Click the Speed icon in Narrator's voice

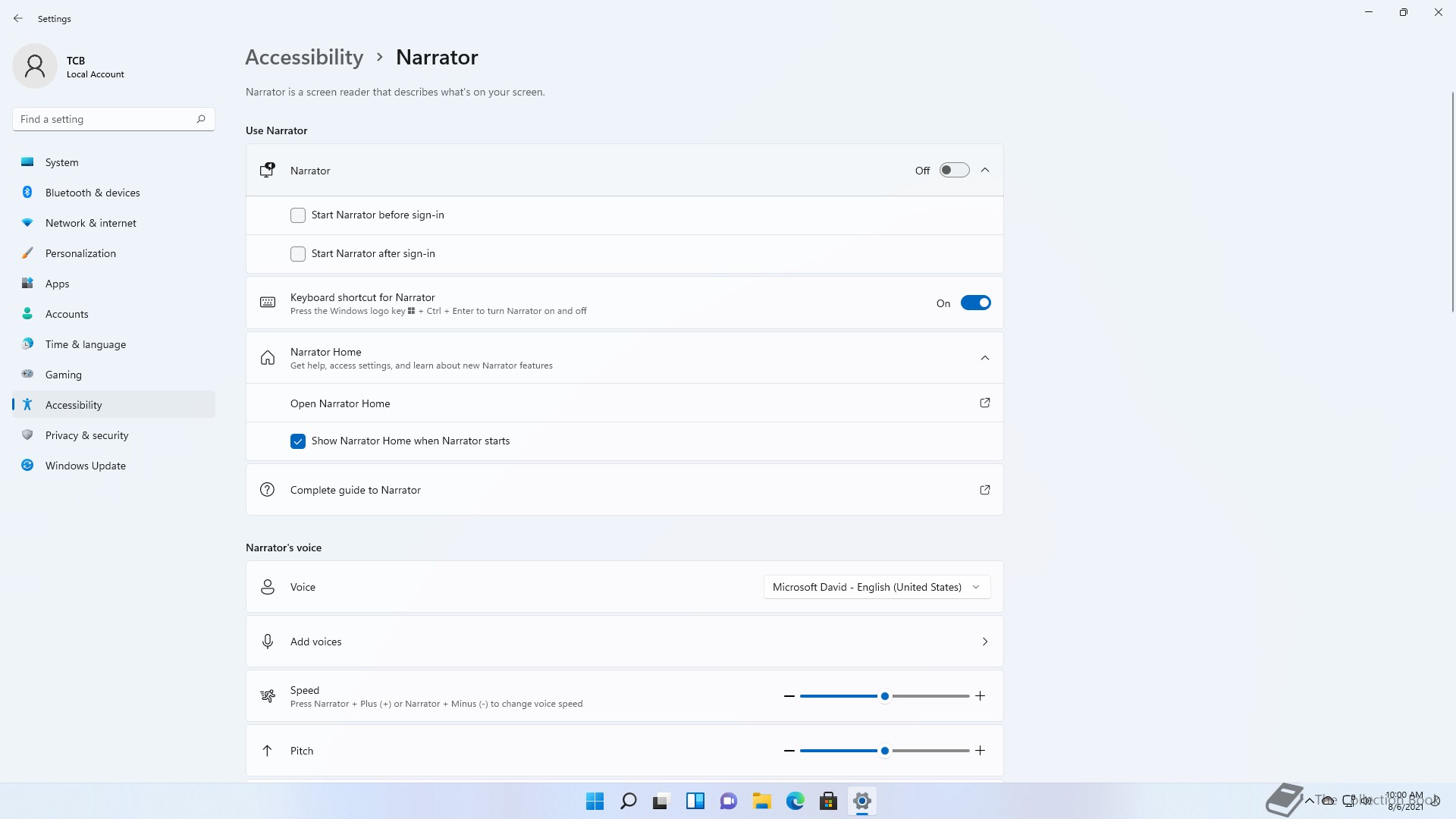268,696
